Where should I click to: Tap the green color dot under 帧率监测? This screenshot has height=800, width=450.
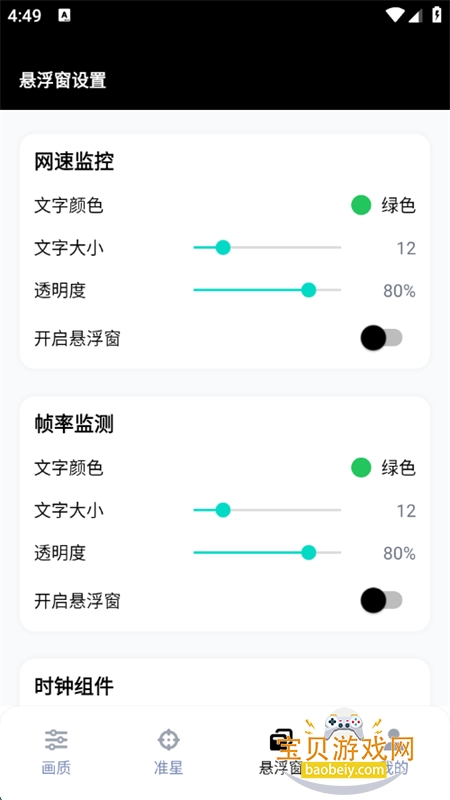[361, 468]
